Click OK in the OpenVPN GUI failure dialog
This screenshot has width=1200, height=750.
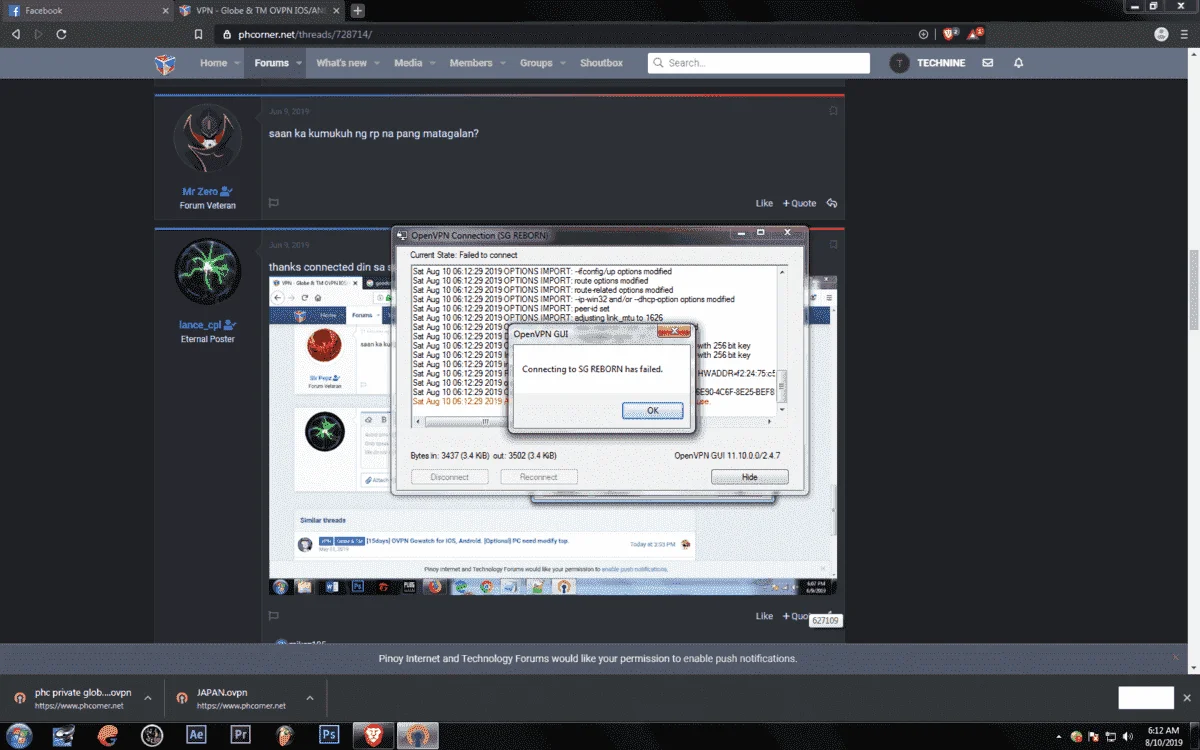[652, 410]
